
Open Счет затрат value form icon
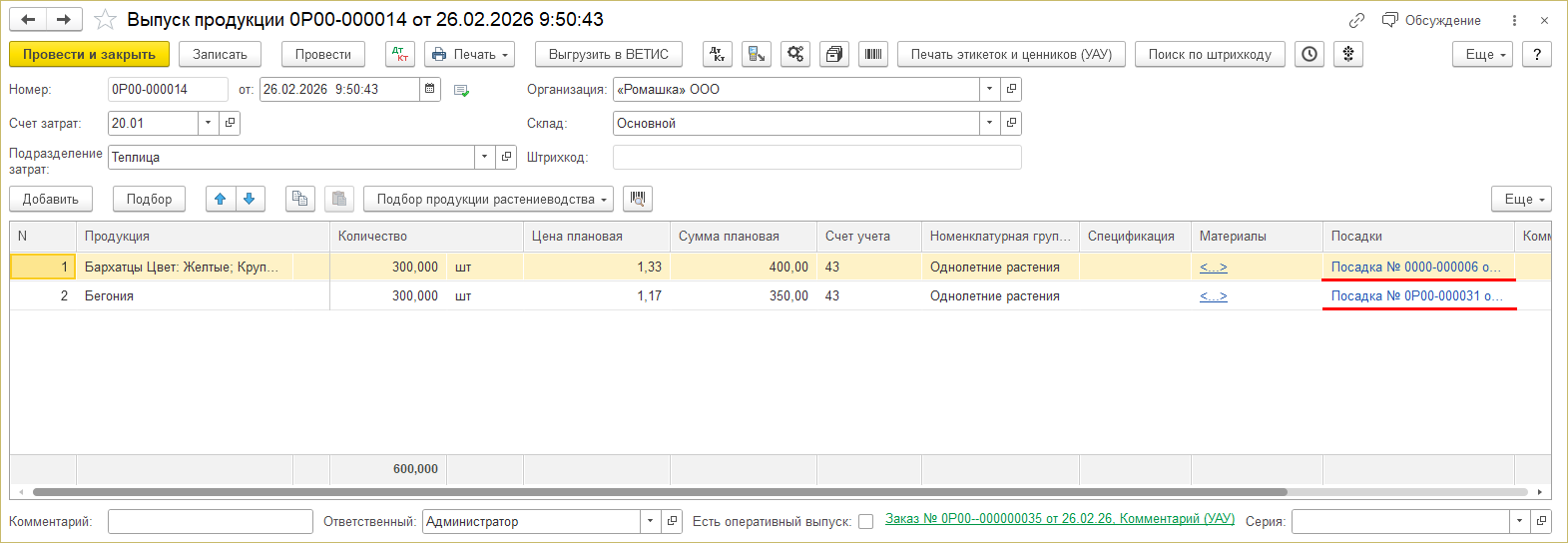point(230,123)
